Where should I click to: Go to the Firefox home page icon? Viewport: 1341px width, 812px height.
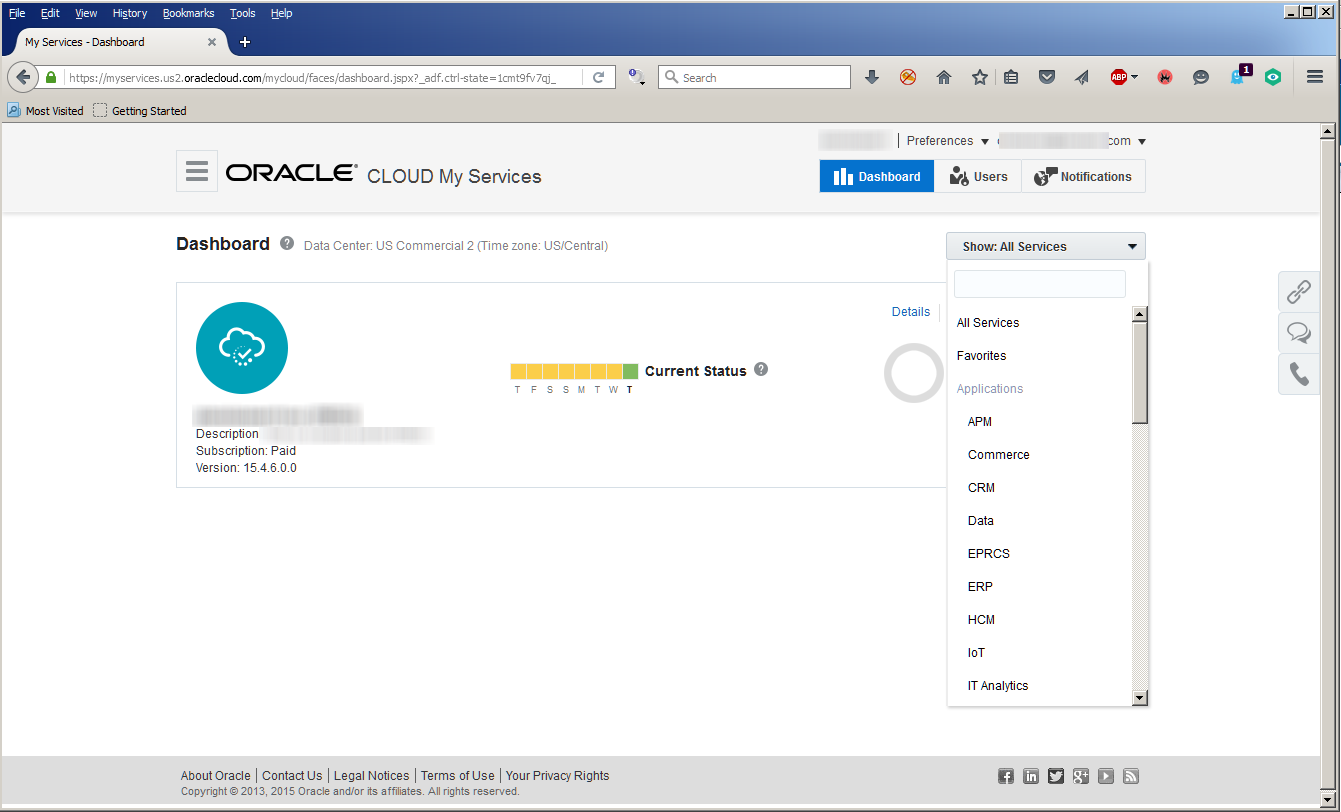[943, 77]
